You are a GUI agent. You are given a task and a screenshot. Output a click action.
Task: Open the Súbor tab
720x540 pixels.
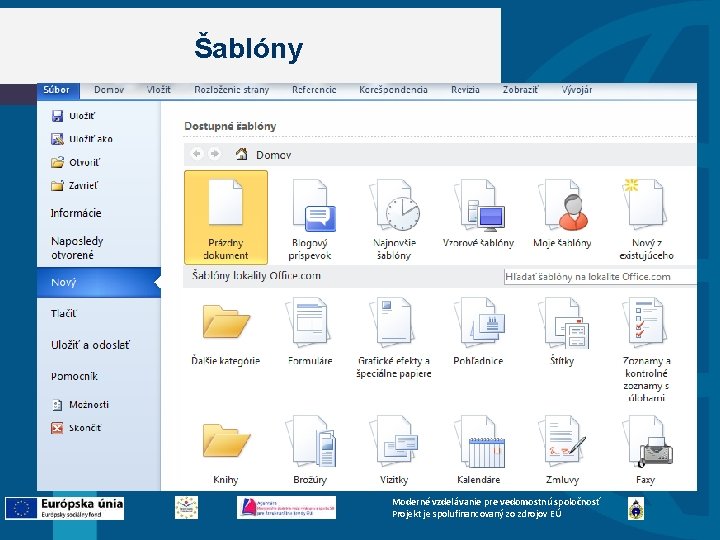pyautogui.click(x=57, y=90)
